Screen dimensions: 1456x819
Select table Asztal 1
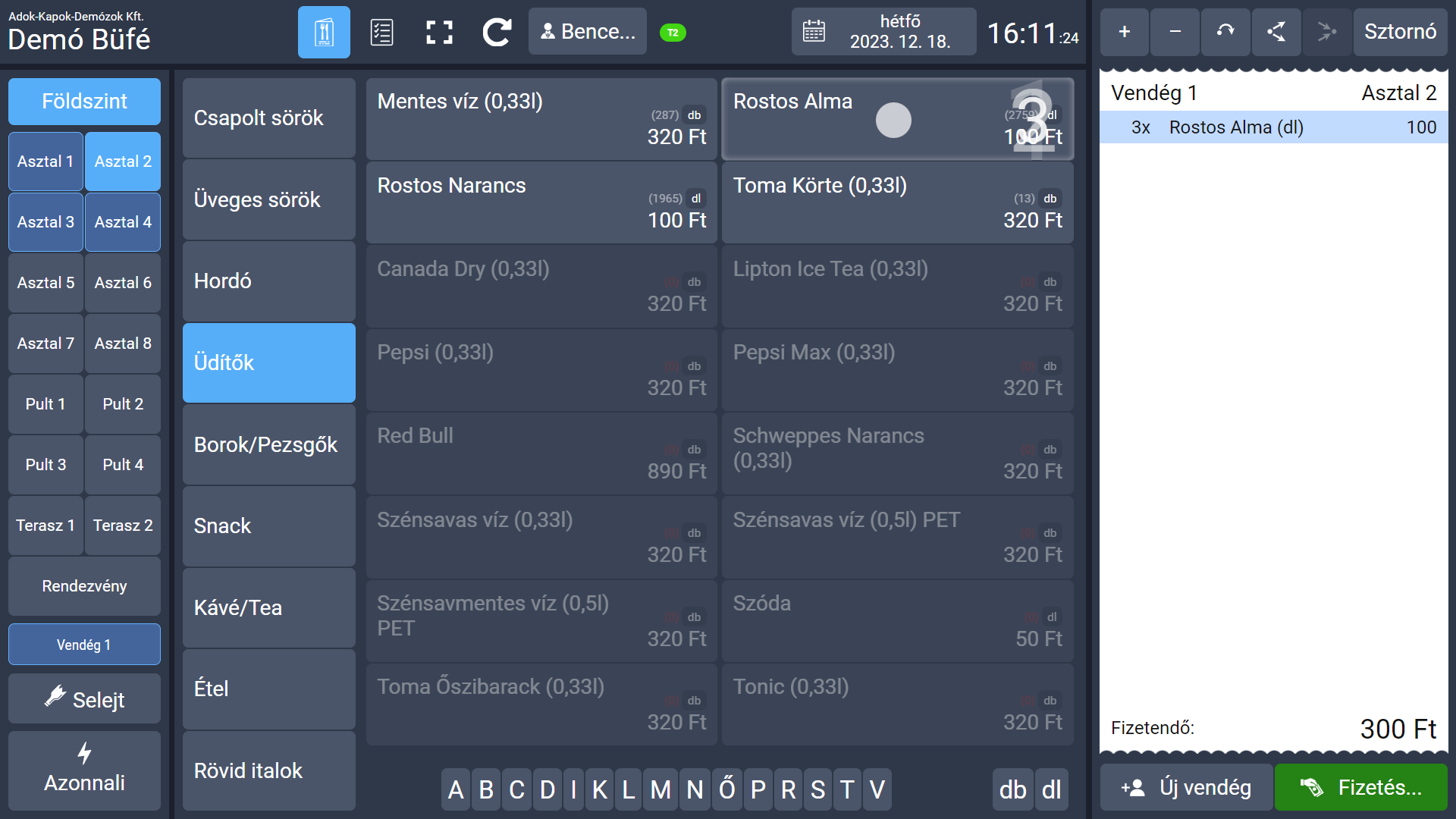45,162
